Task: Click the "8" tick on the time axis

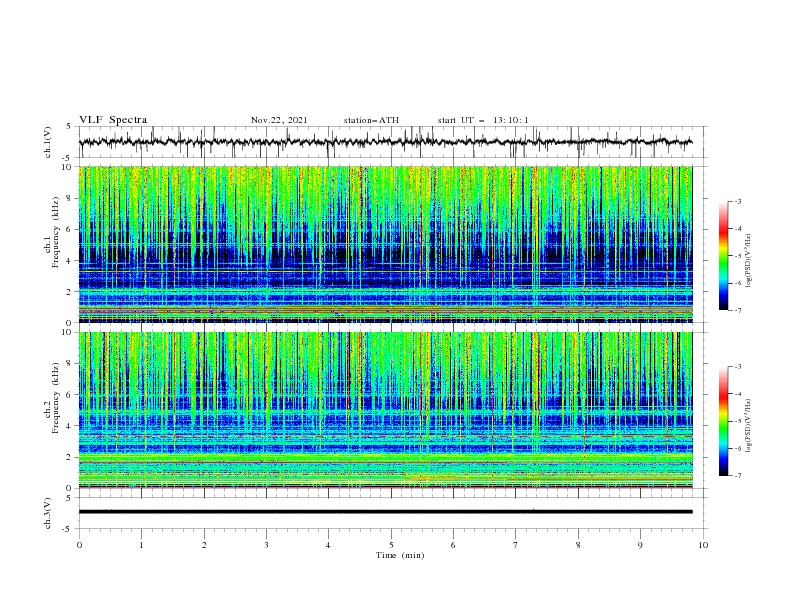Action: click(578, 545)
